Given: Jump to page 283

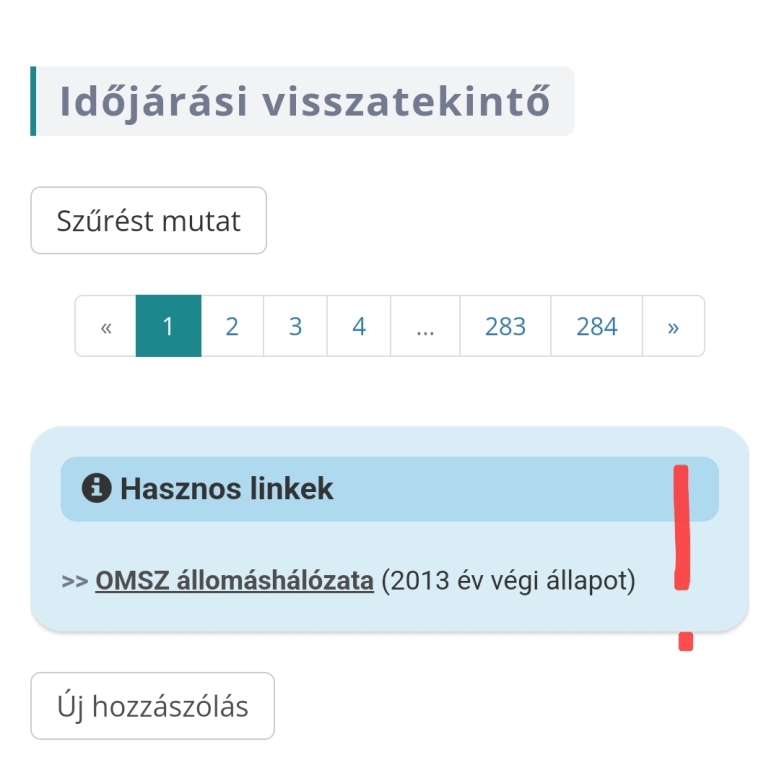Looking at the screenshot, I should coord(505,326).
